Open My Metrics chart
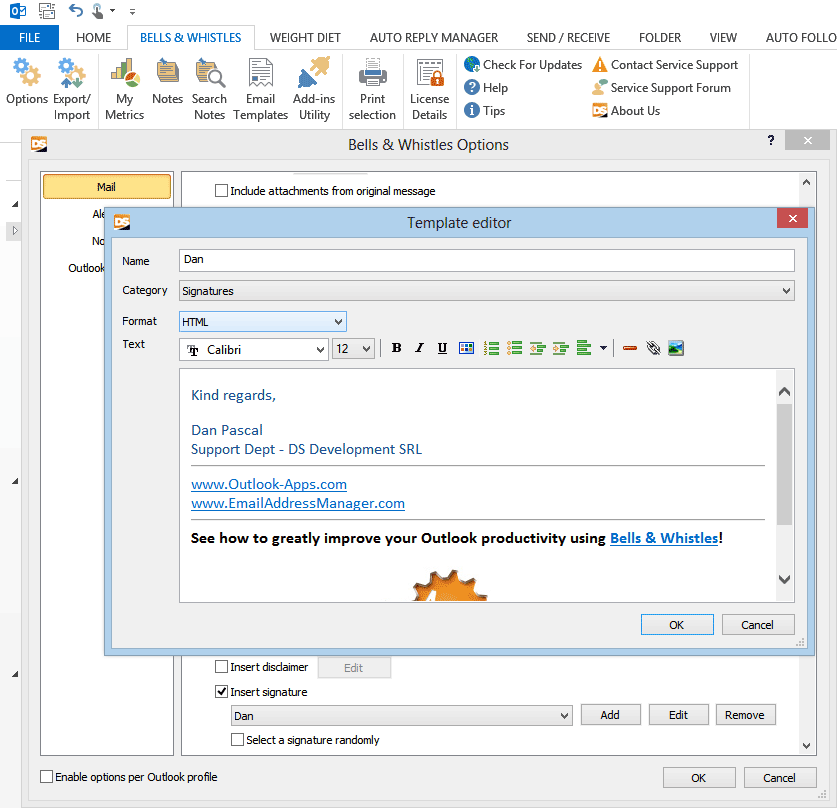Image resolution: width=837 pixels, height=808 pixels. (124, 89)
